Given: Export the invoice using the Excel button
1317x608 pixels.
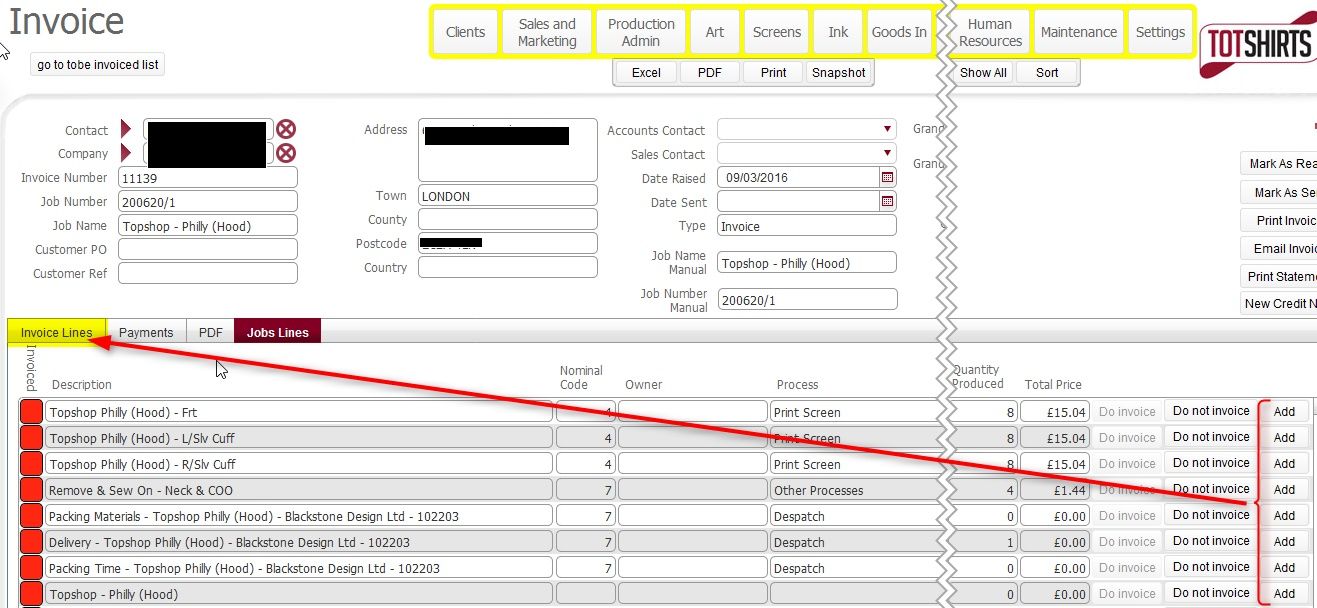Looking at the screenshot, I should pyautogui.click(x=646, y=72).
